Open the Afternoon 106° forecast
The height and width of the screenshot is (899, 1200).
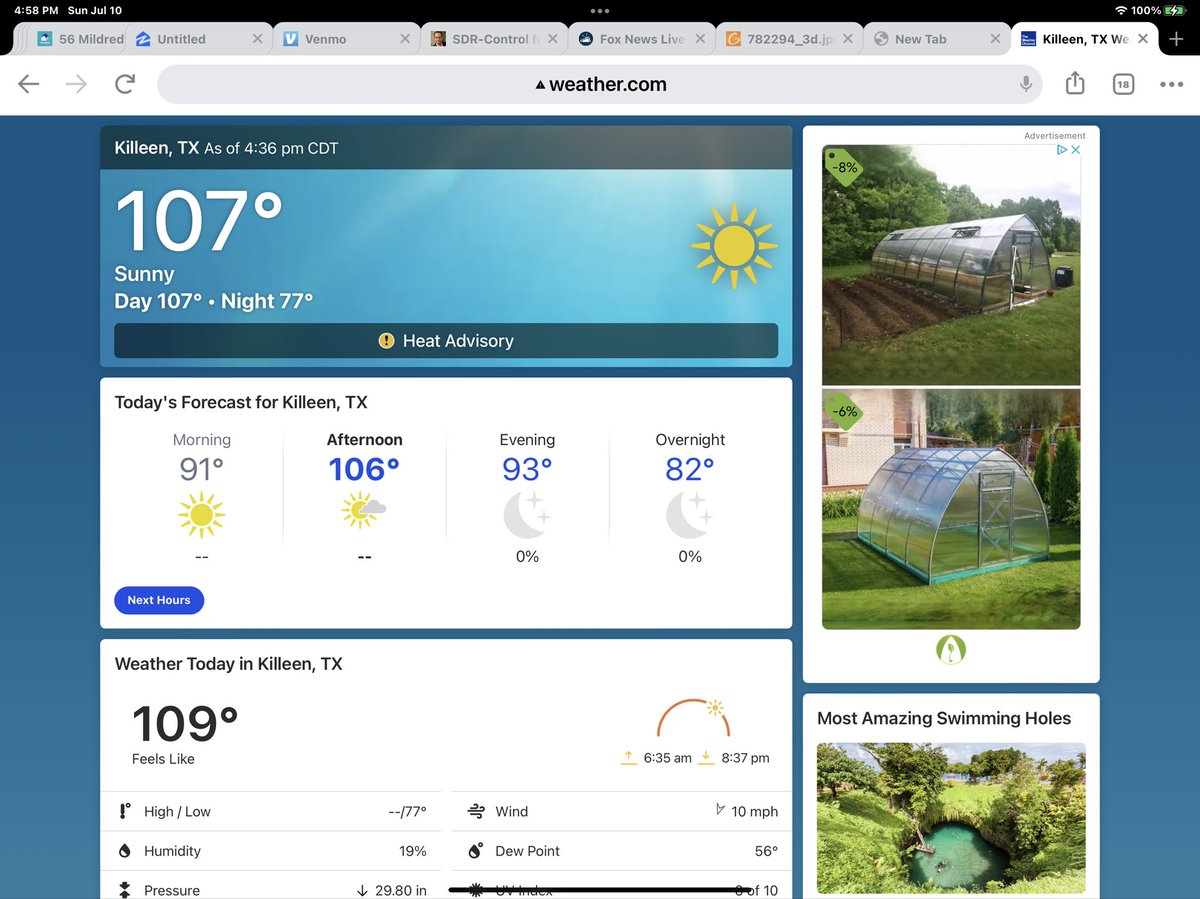point(364,498)
